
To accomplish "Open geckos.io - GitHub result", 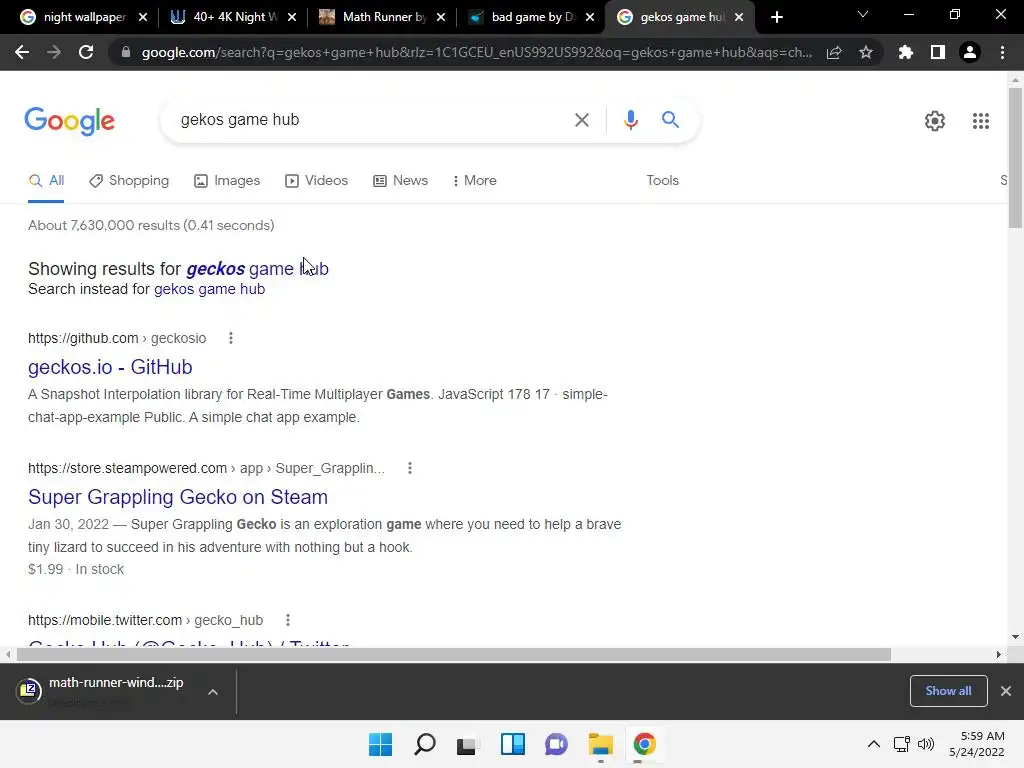I will click(x=110, y=367).
